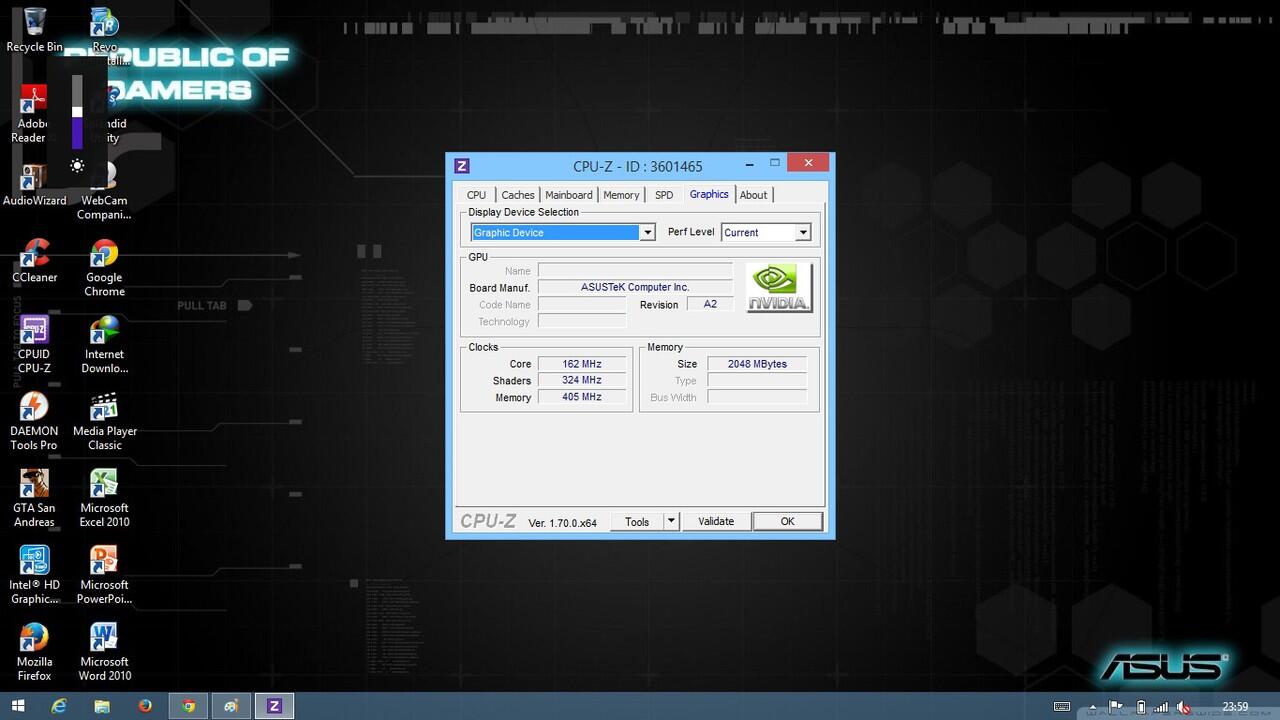This screenshot has width=1280, height=720.
Task: Click the OK button
Action: point(787,521)
